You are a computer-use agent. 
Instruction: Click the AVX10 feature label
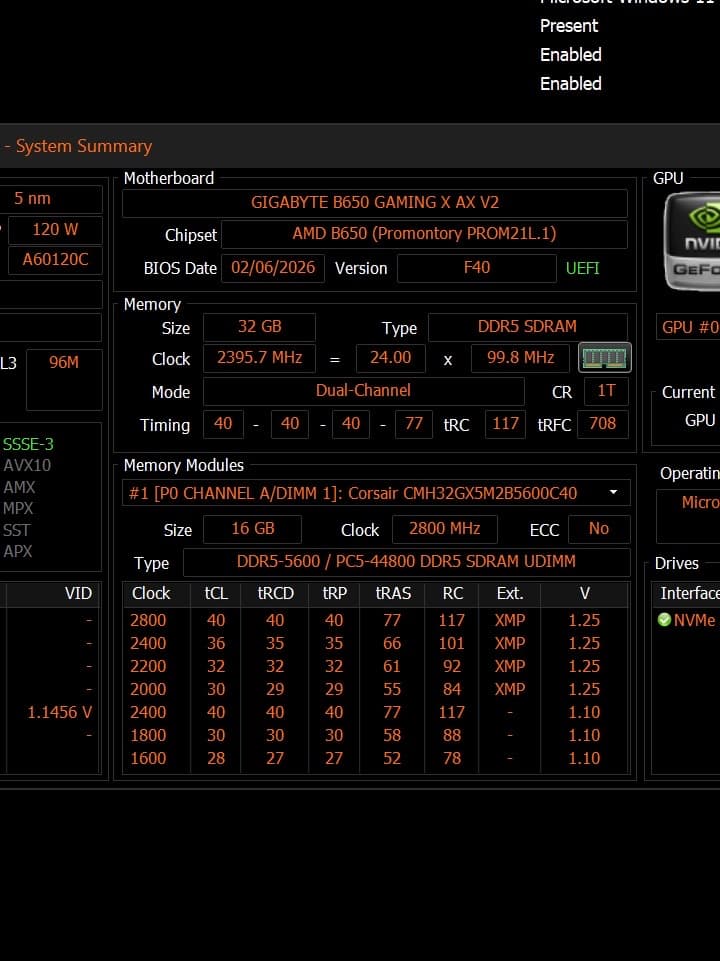tap(27, 465)
